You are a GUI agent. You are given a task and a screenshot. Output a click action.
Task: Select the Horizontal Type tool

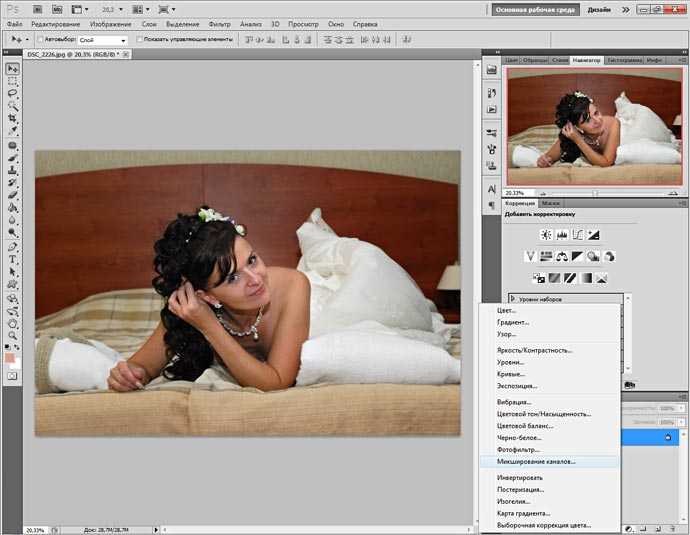[x=12, y=260]
